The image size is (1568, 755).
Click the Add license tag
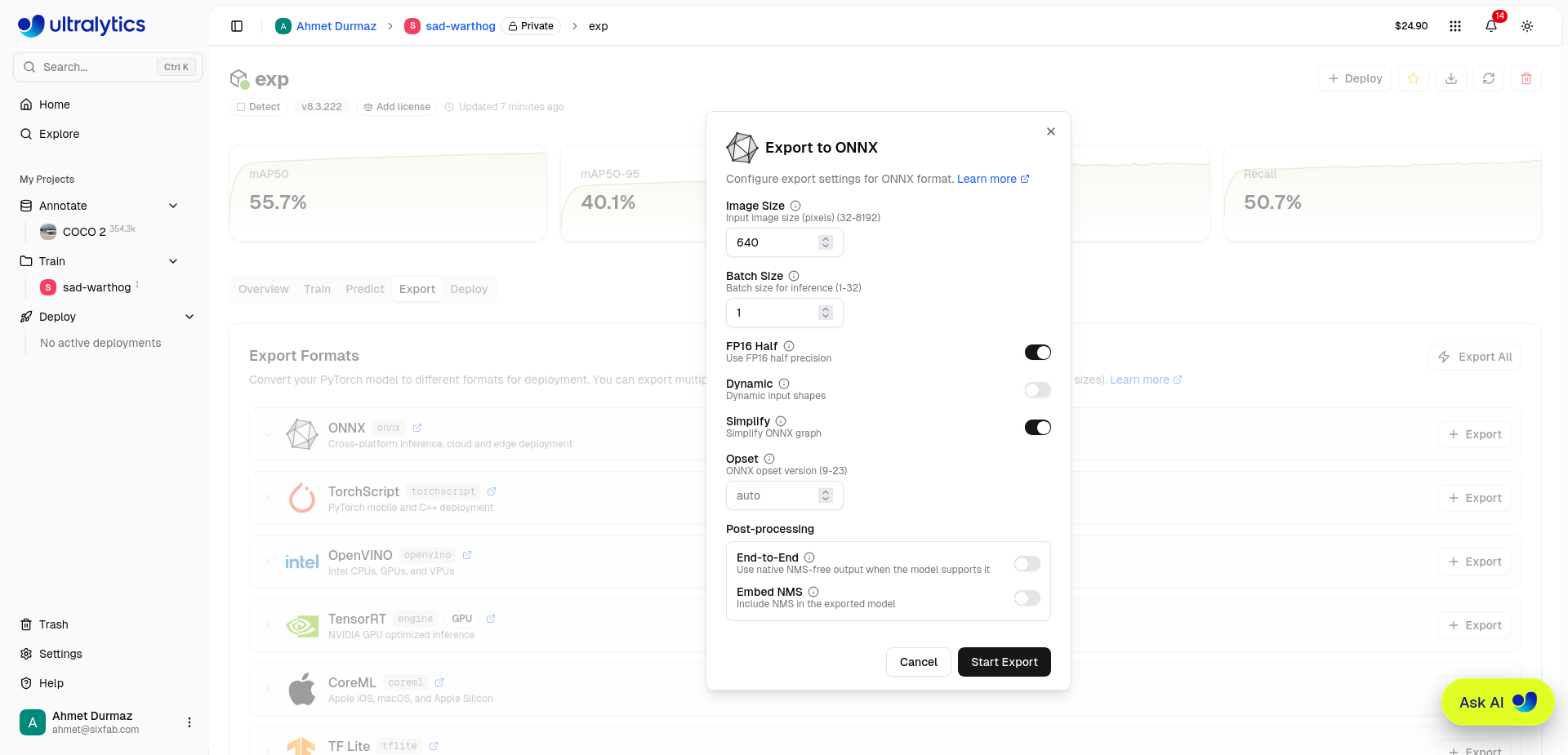point(397,107)
